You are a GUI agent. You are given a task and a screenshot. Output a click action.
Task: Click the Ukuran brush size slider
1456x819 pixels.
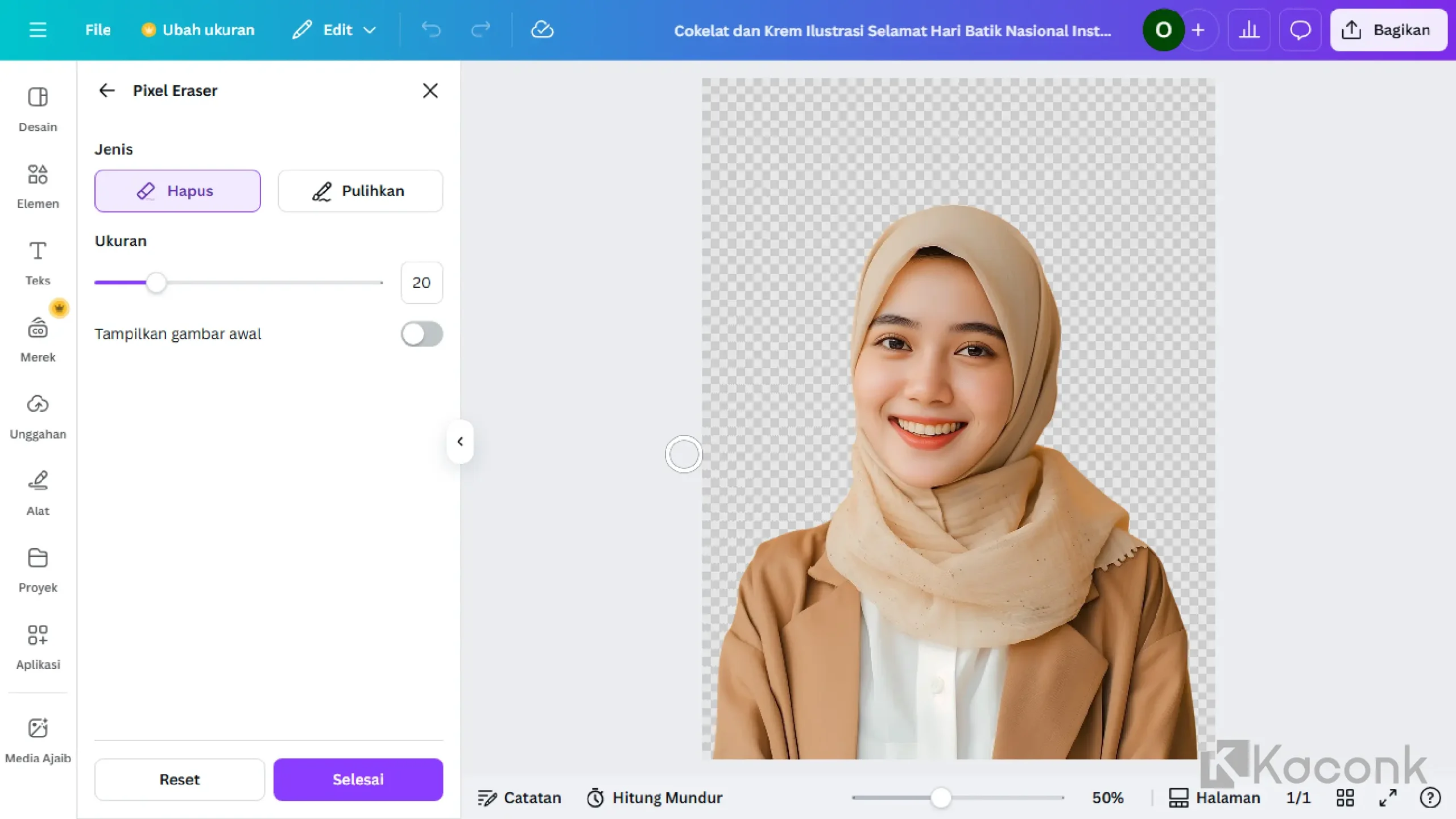tap(156, 282)
